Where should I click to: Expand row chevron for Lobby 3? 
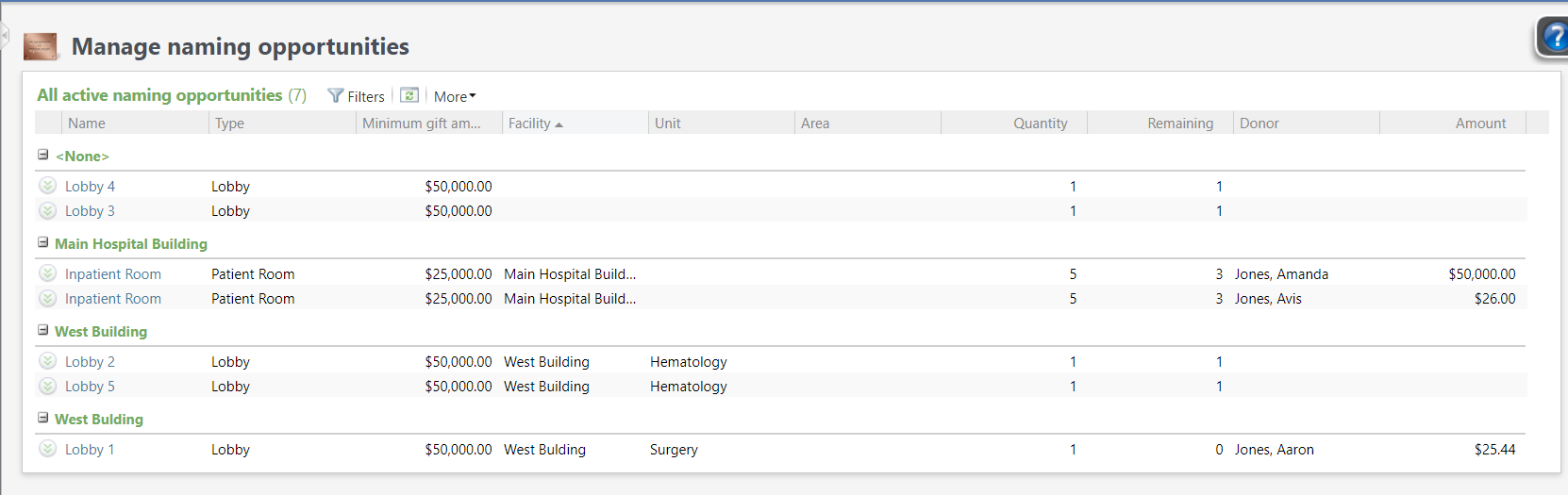tap(47, 210)
